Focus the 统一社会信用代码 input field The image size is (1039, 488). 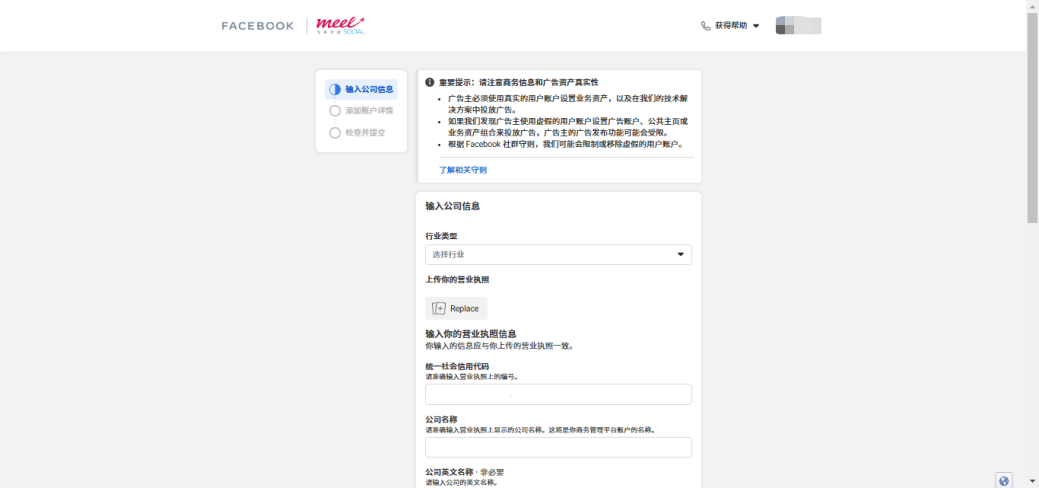[x=558, y=394]
